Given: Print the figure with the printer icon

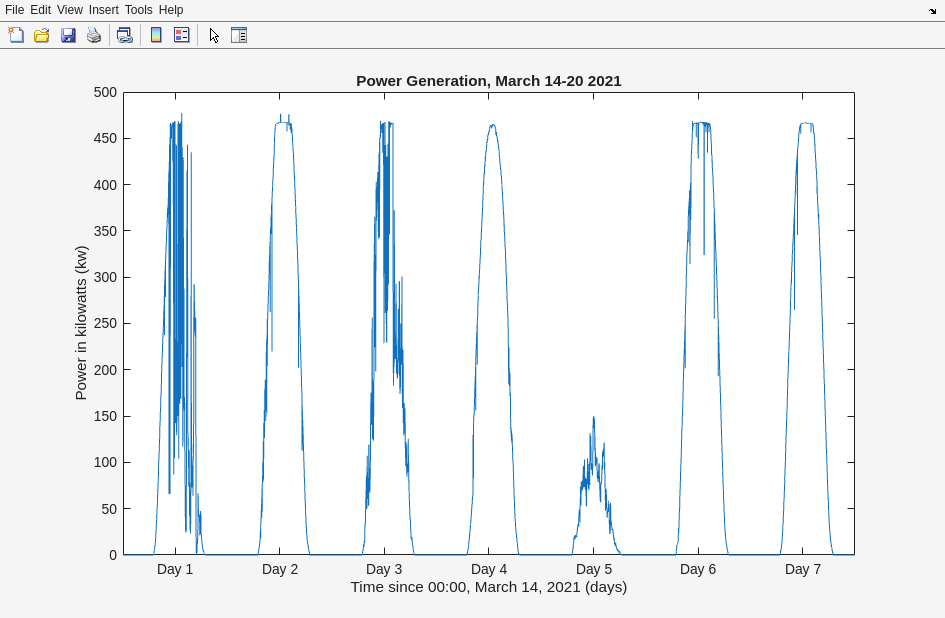Looking at the screenshot, I should click(x=94, y=35).
